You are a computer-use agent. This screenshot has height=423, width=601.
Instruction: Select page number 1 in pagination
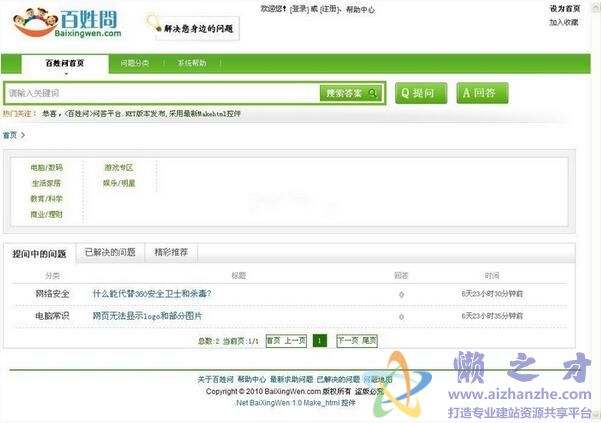(320, 341)
